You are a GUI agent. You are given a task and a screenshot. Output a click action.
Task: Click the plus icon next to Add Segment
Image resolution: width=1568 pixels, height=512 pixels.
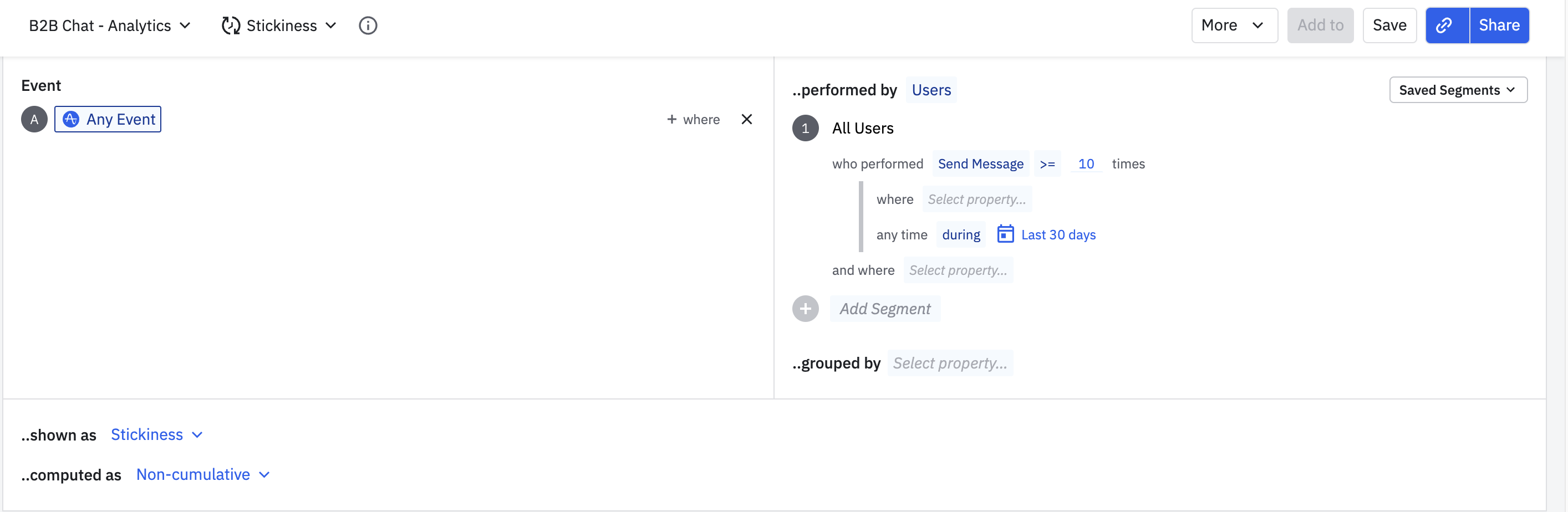pos(805,309)
